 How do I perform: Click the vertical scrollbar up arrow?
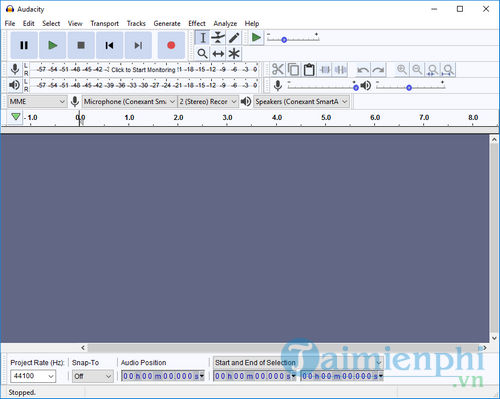click(494, 140)
